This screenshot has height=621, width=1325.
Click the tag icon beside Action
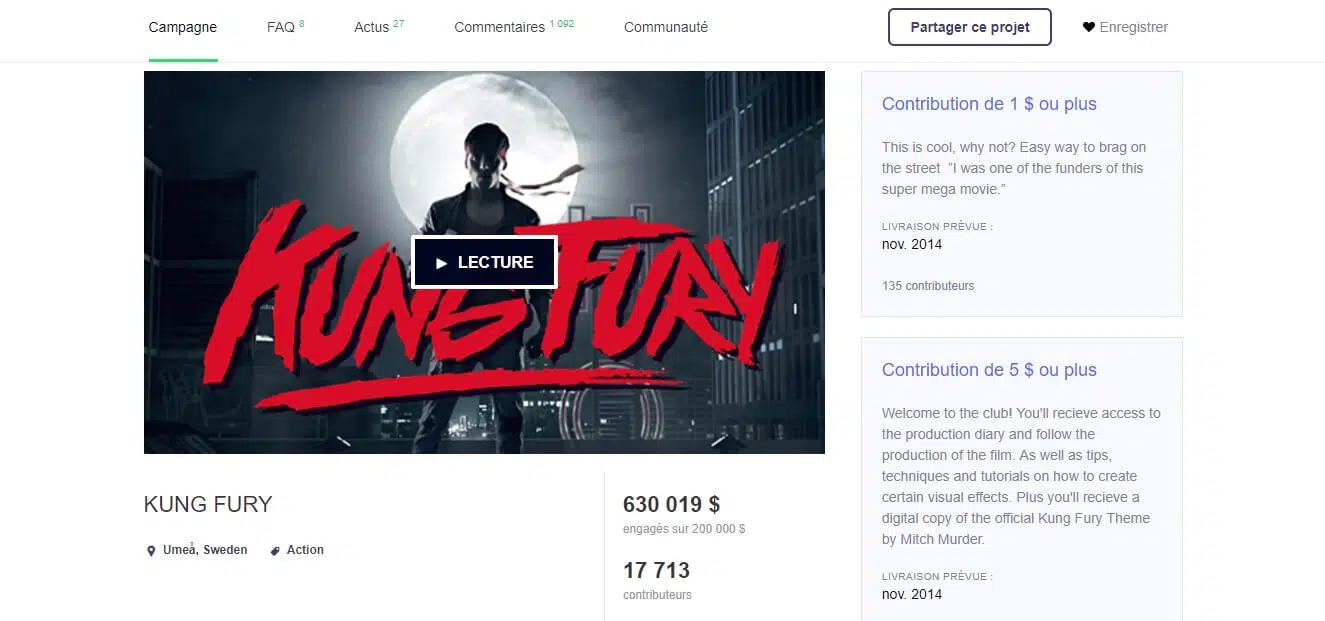click(275, 550)
